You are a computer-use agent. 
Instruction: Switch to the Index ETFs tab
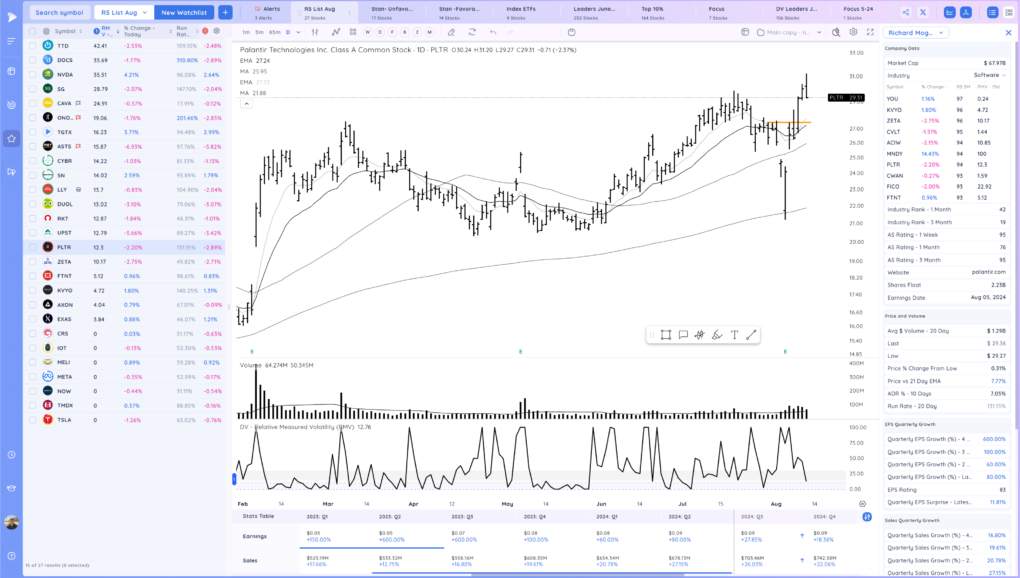coord(522,12)
